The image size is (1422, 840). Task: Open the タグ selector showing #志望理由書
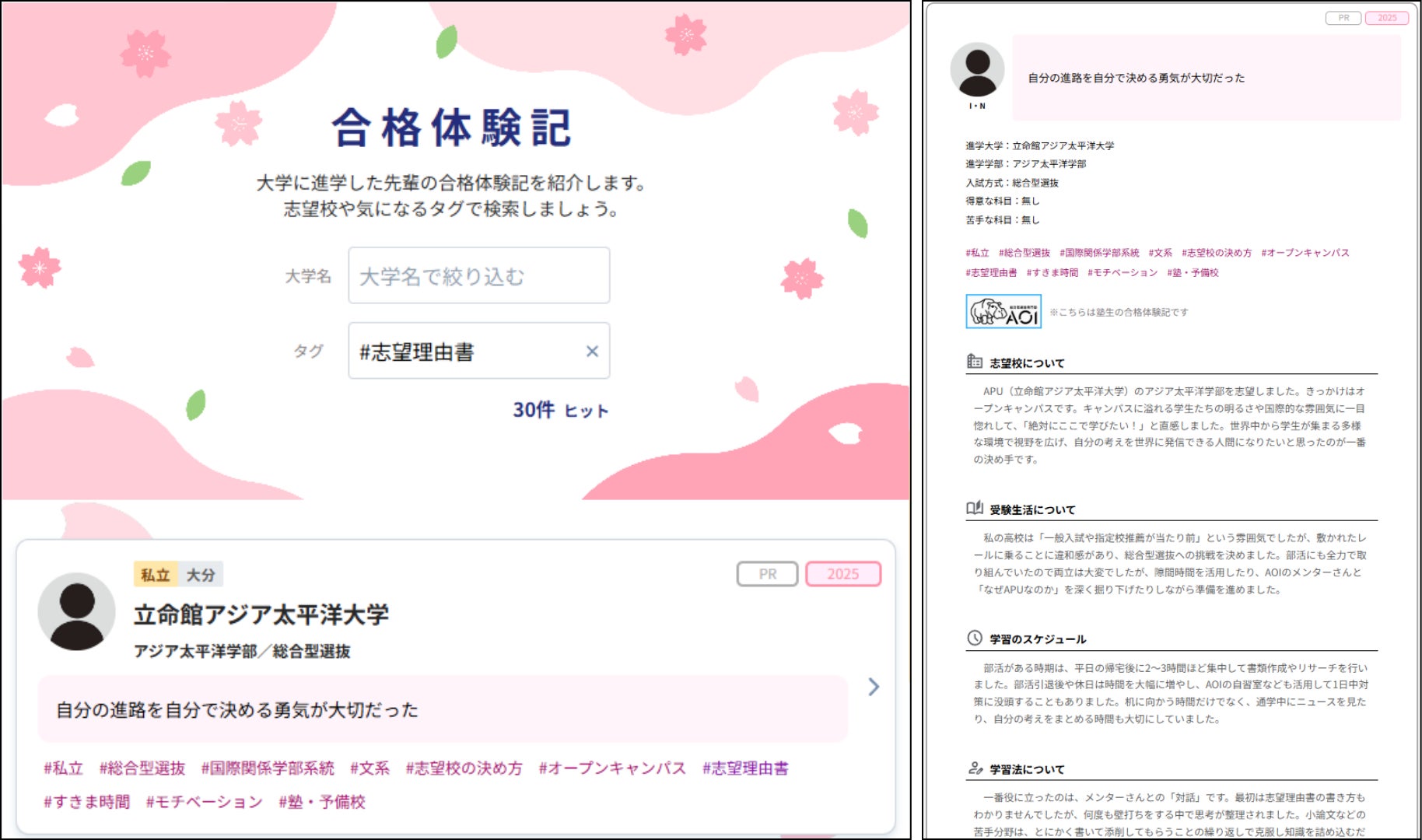[x=479, y=351]
